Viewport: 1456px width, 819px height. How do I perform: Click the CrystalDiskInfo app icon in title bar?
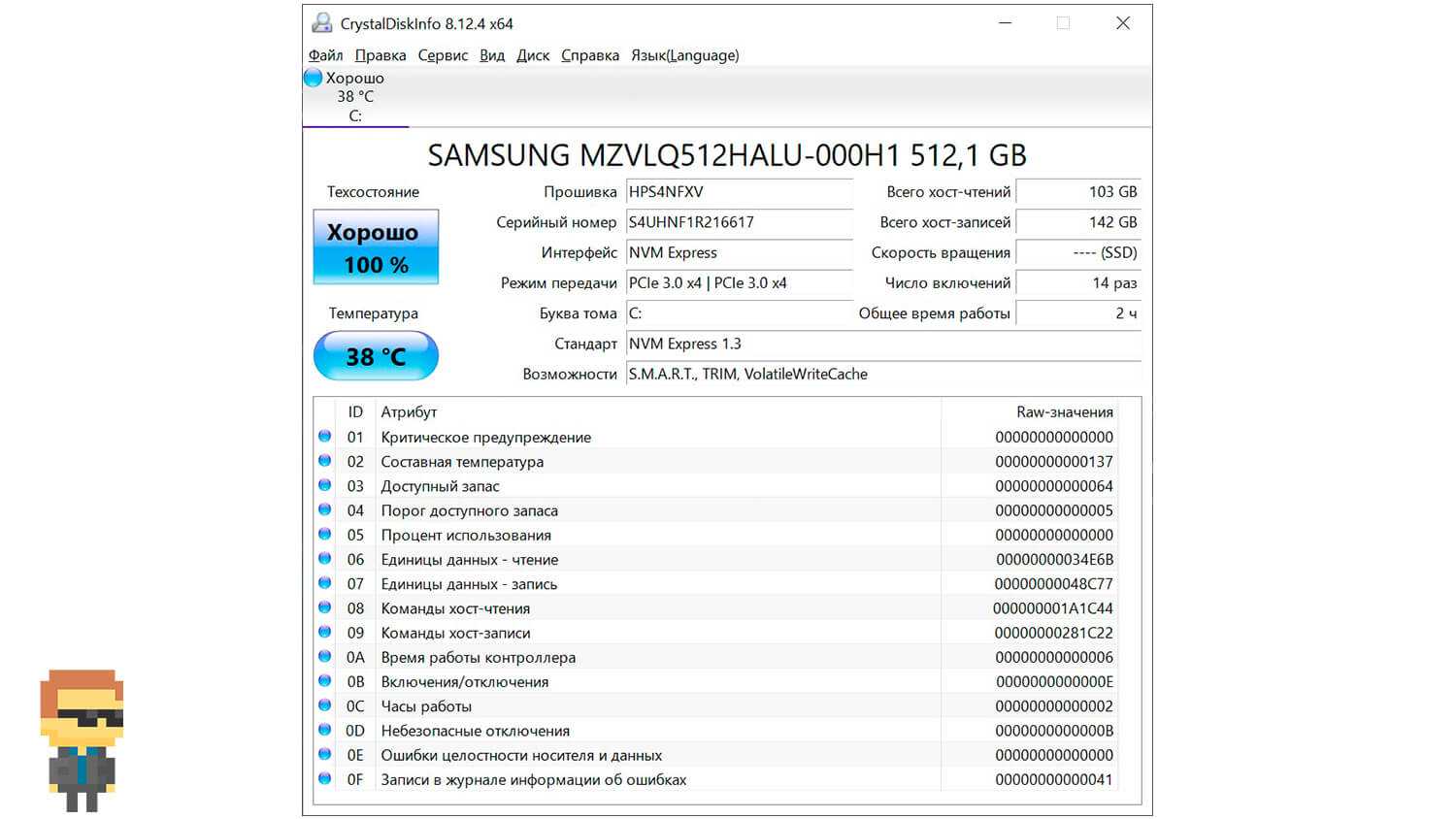point(322,23)
